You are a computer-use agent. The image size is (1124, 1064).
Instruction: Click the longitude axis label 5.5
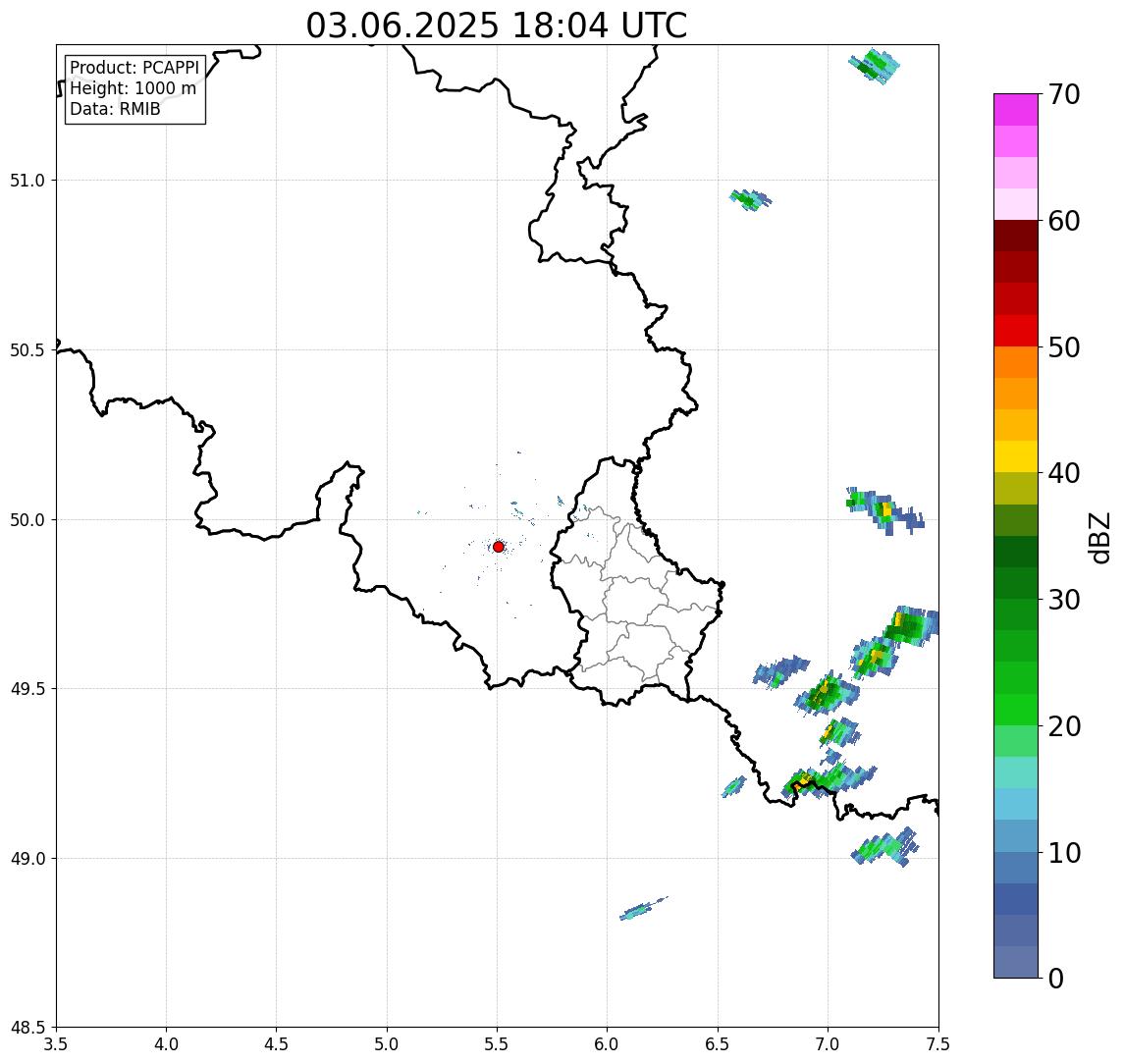pyautogui.click(x=498, y=1044)
